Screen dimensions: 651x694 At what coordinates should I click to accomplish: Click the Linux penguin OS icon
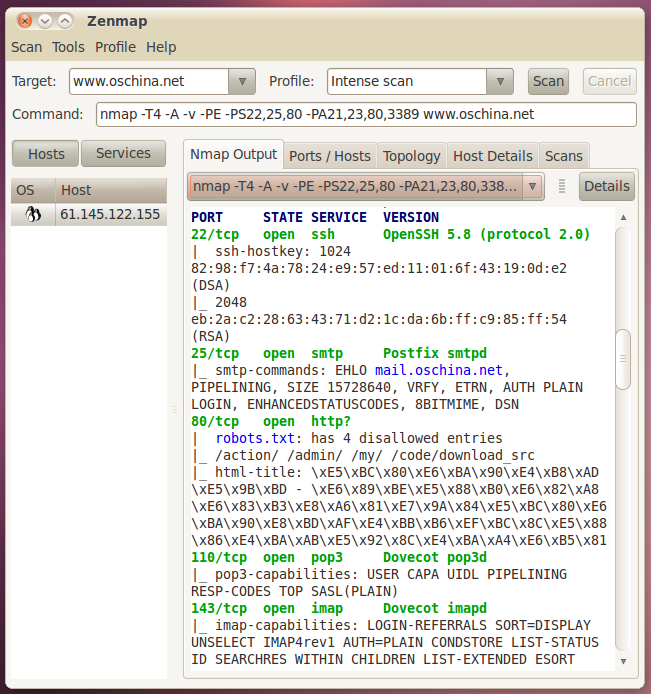point(33,214)
